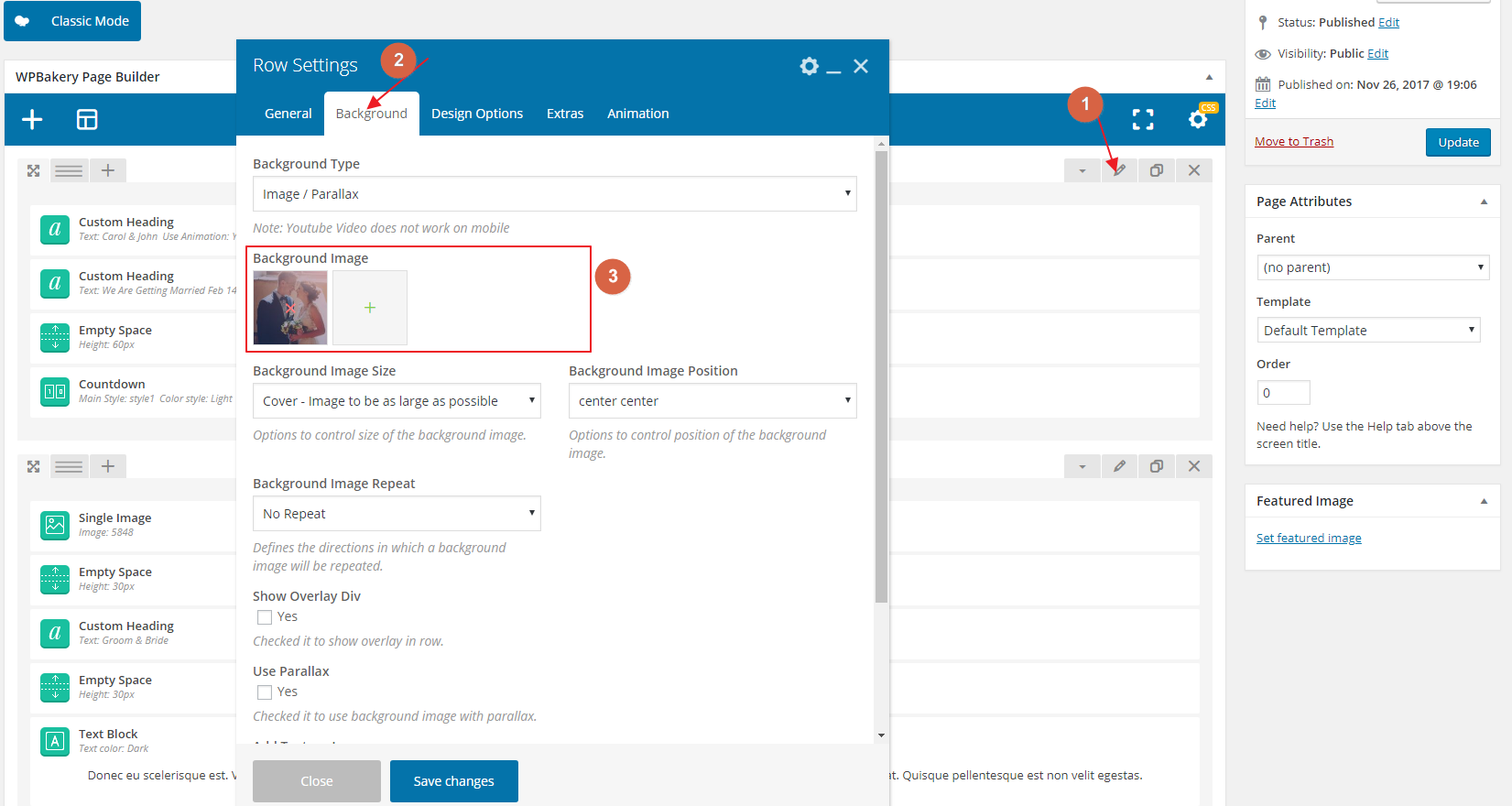Select Text Block element icon
This screenshot has height=806, width=1512.
55,741
